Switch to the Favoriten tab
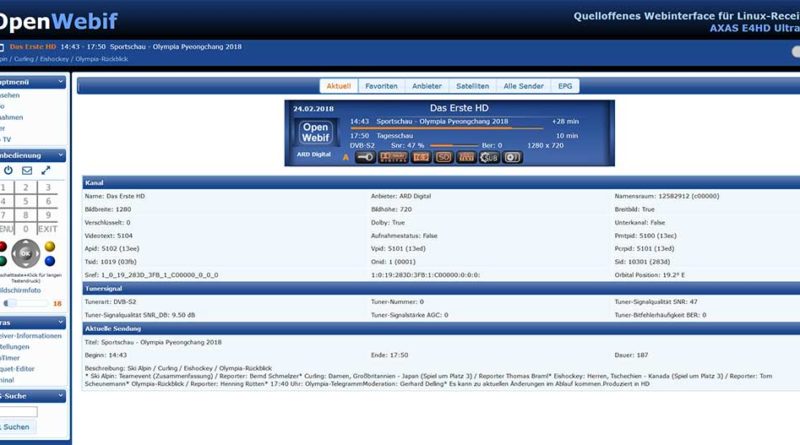The width and height of the screenshot is (800, 445). pos(381,86)
